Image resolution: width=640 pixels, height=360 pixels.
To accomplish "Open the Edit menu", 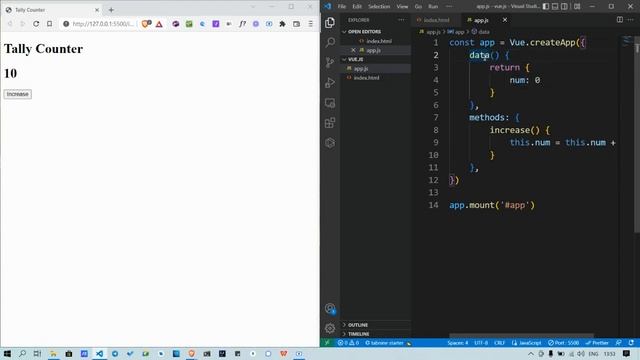I will (357, 7).
